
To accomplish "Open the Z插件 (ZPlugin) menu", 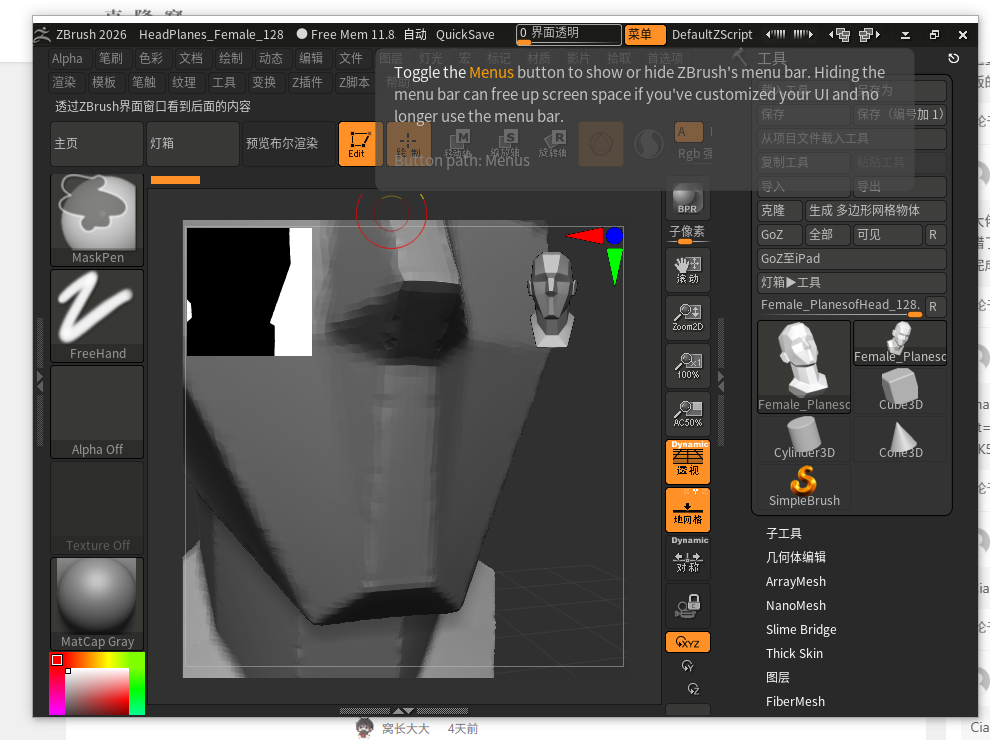I will click(x=308, y=82).
